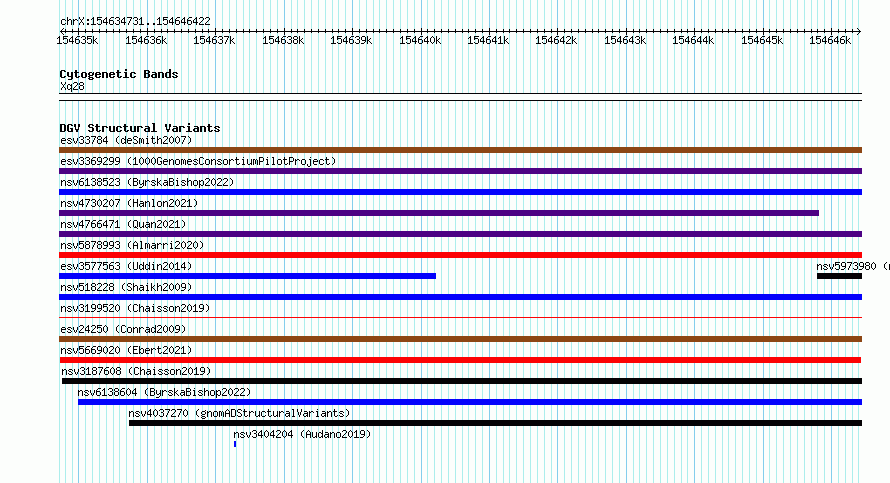Click nsv4730207 (Hanlon2021) label
The height and width of the screenshot is (483, 890).
point(129,203)
